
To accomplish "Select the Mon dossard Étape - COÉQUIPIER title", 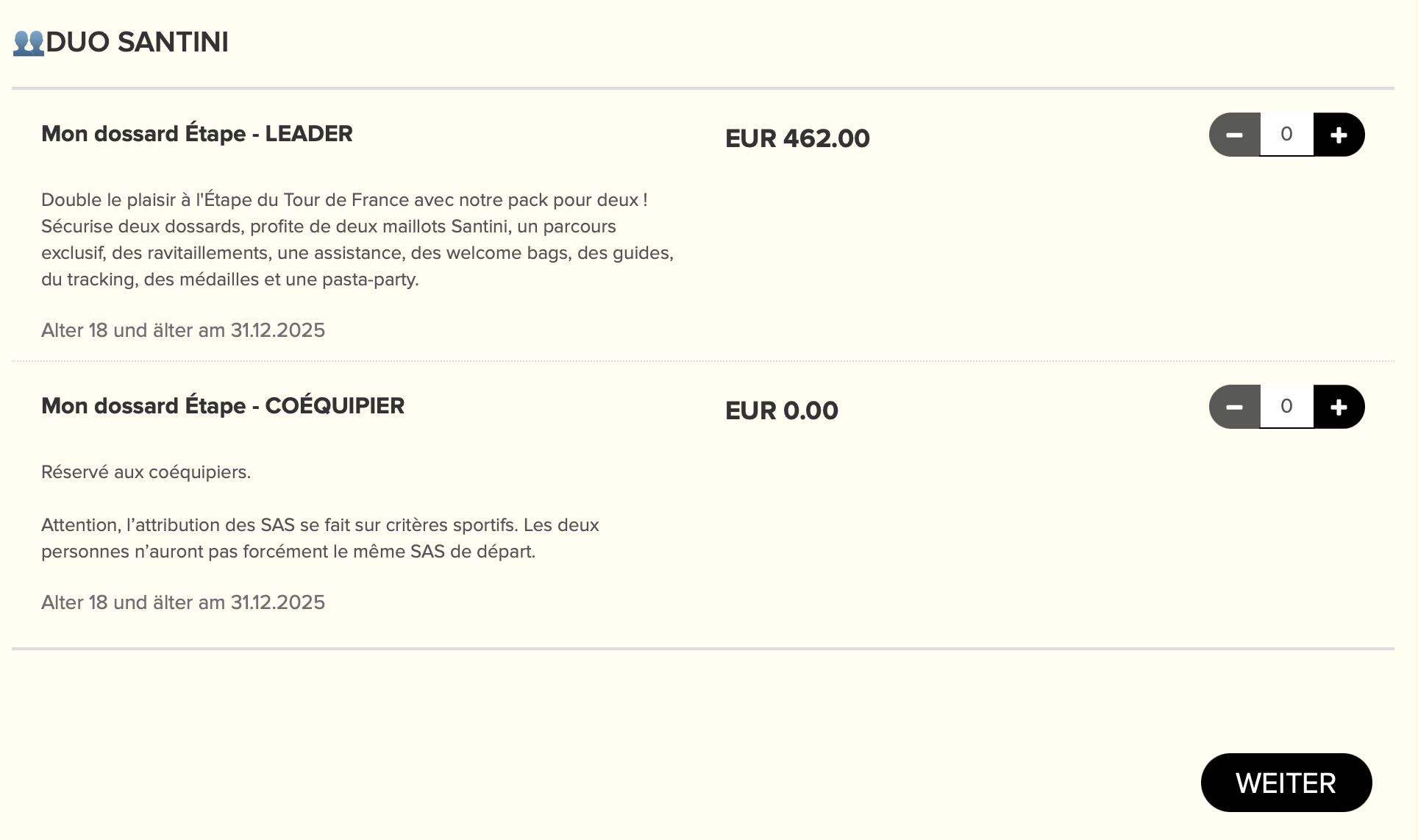I will (223, 406).
